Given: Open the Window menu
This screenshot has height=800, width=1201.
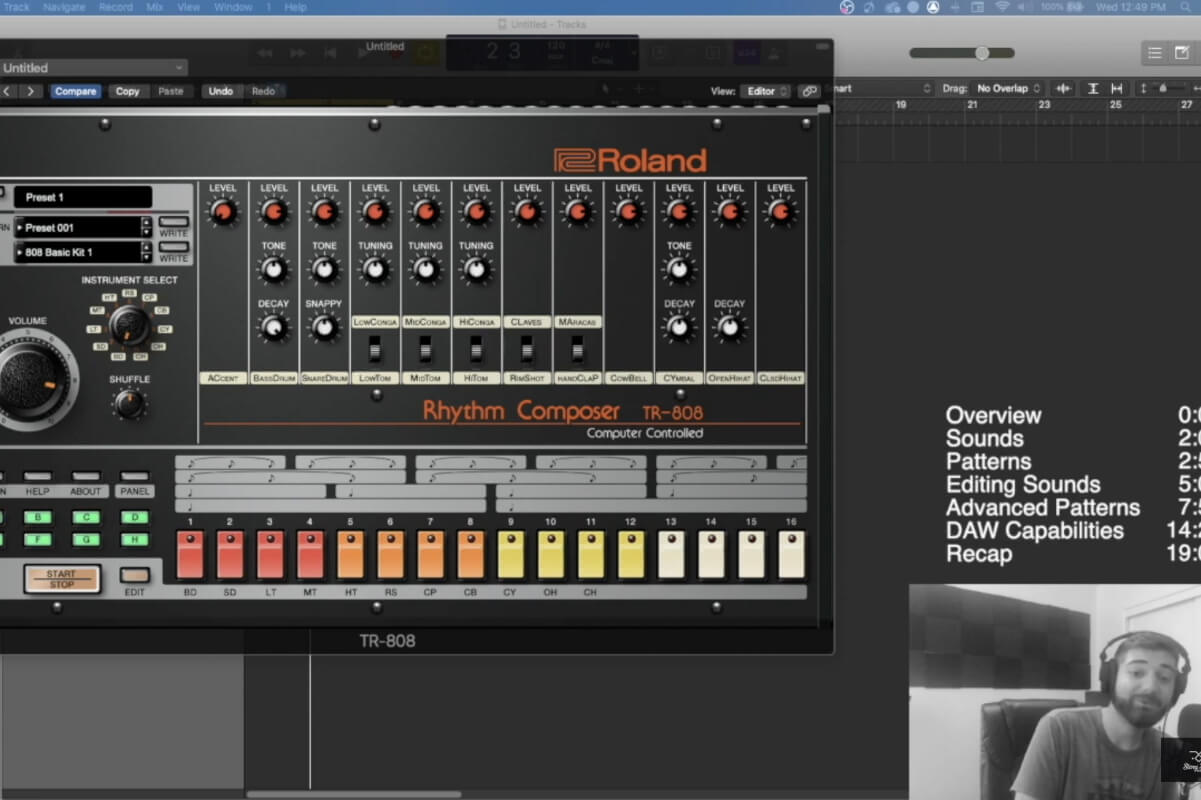Looking at the screenshot, I should (233, 7).
